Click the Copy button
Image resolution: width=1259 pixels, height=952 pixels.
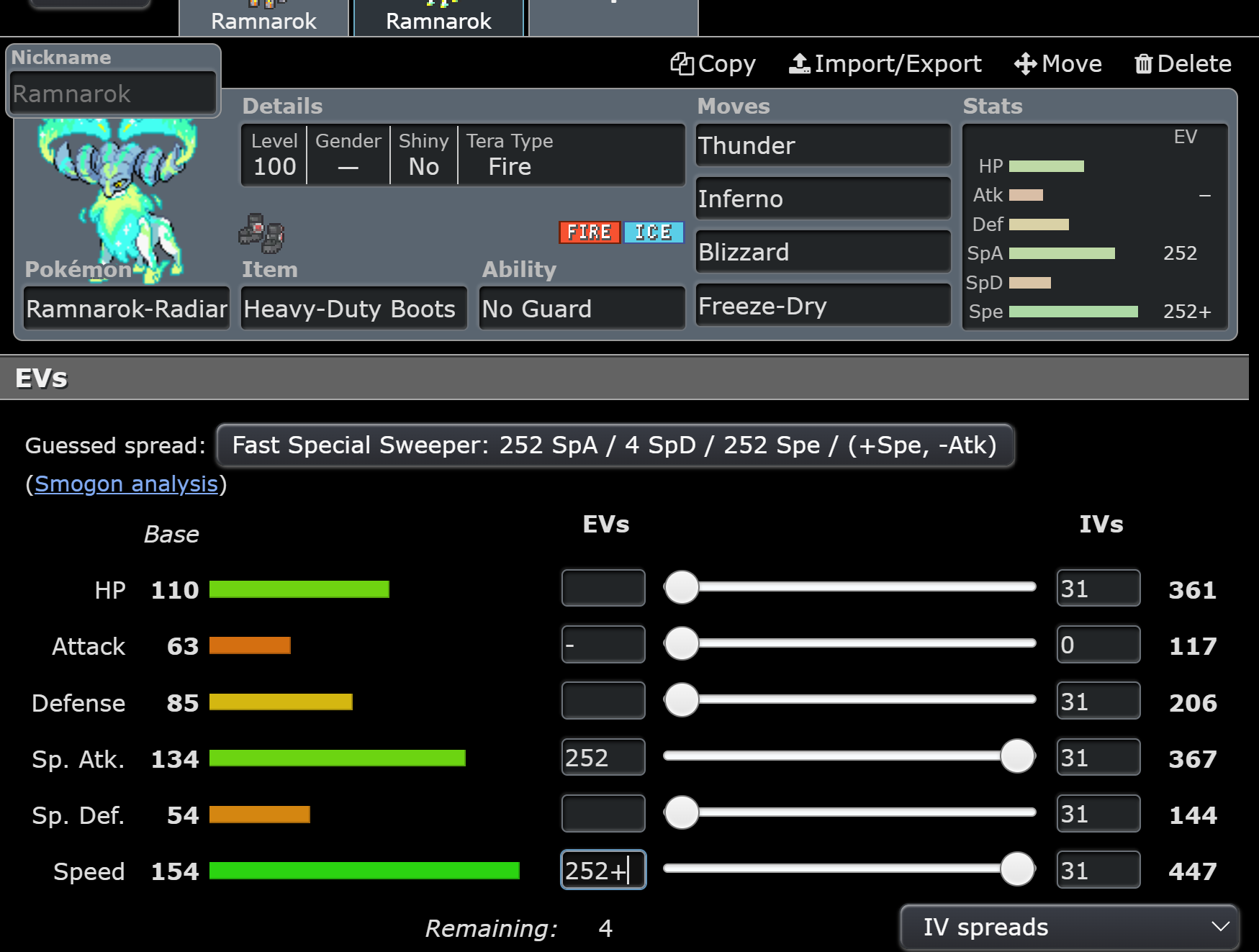coord(713,64)
